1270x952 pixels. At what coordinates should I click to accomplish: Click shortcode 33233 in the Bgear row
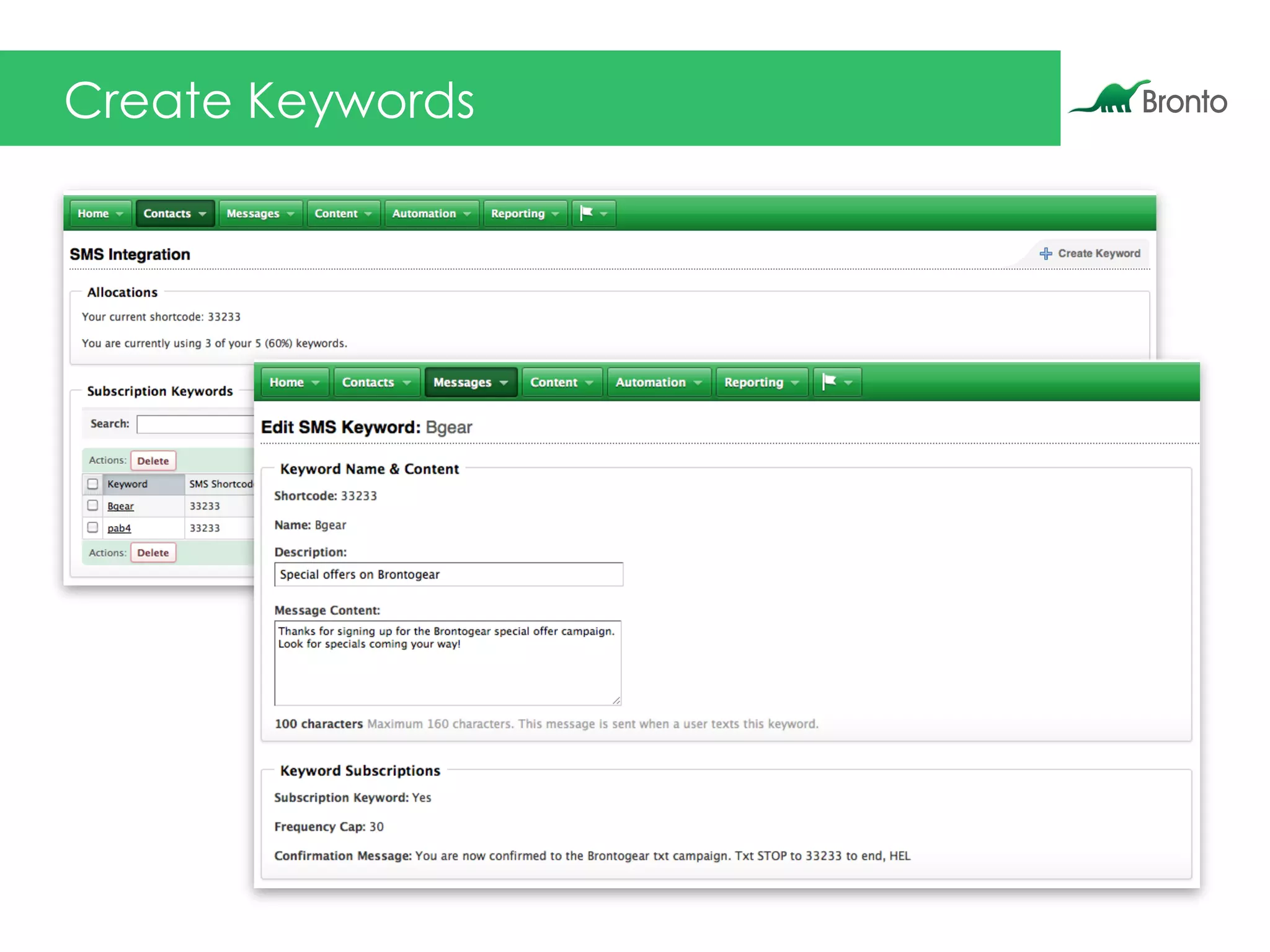pyautogui.click(x=205, y=506)
